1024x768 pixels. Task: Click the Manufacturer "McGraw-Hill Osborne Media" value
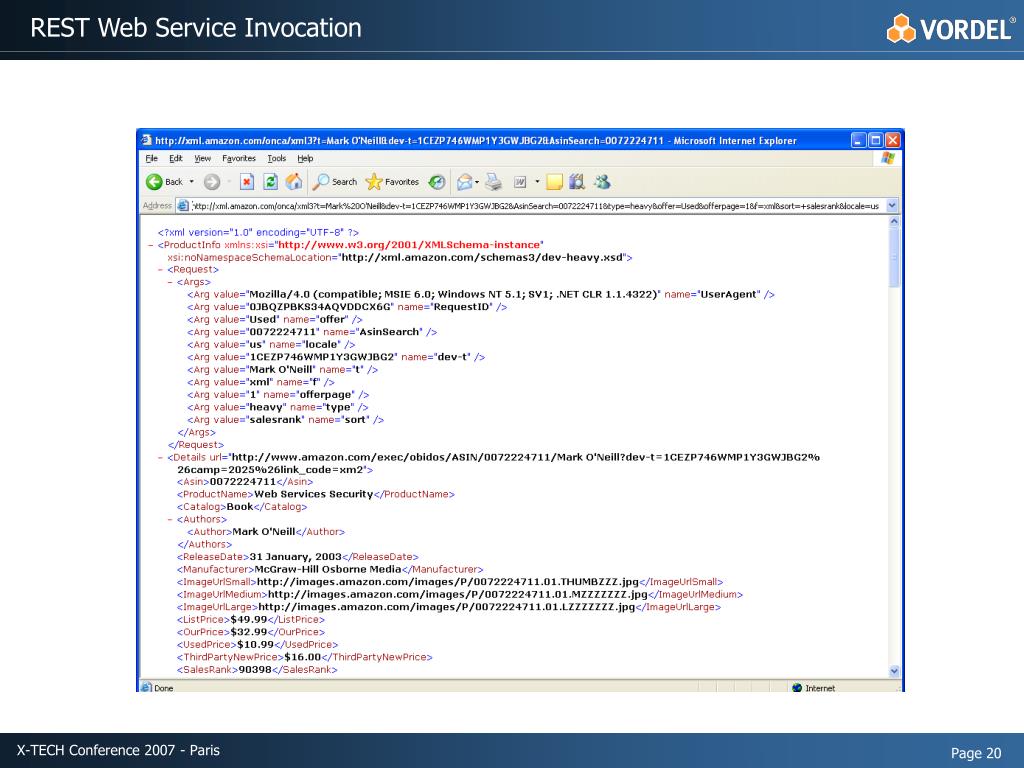coord(328,569)
